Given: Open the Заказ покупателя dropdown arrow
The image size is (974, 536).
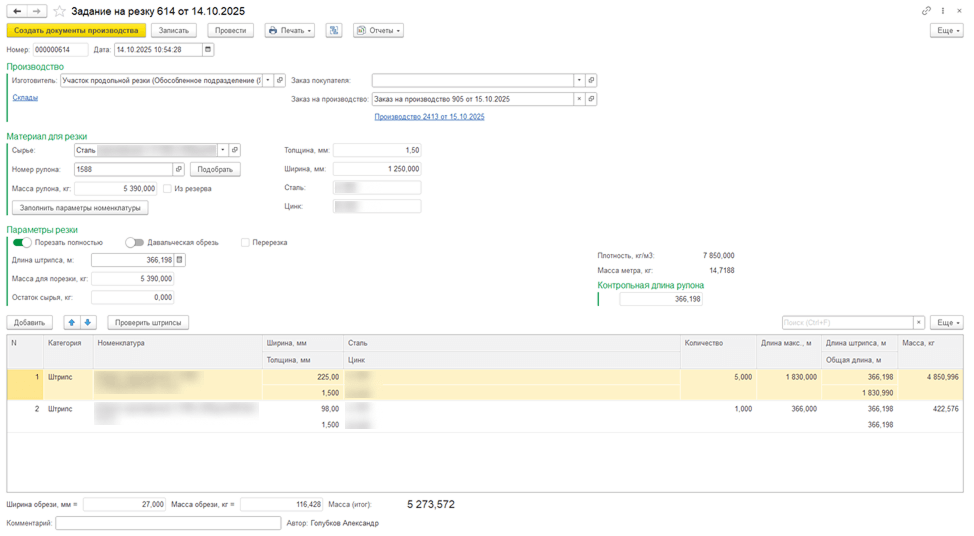Looking at the screenshot, I should (579, 80).
